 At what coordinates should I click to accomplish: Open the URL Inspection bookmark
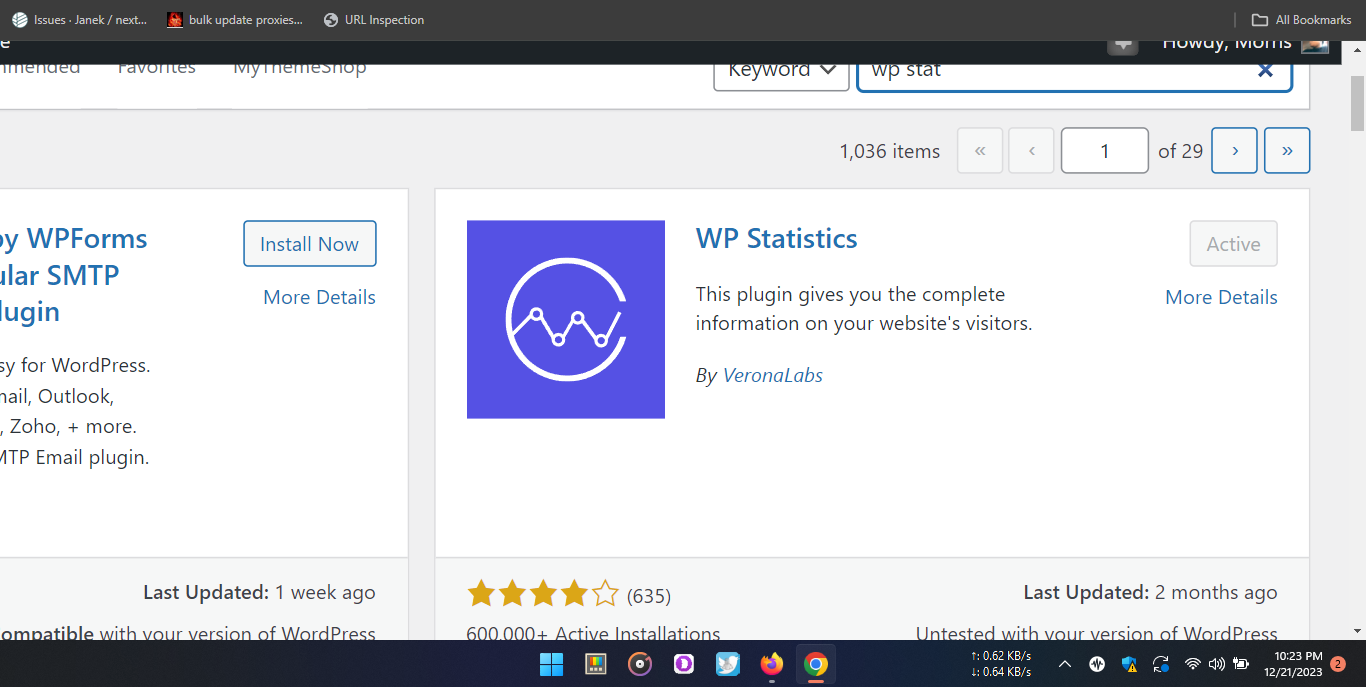[x=374, y=20]
